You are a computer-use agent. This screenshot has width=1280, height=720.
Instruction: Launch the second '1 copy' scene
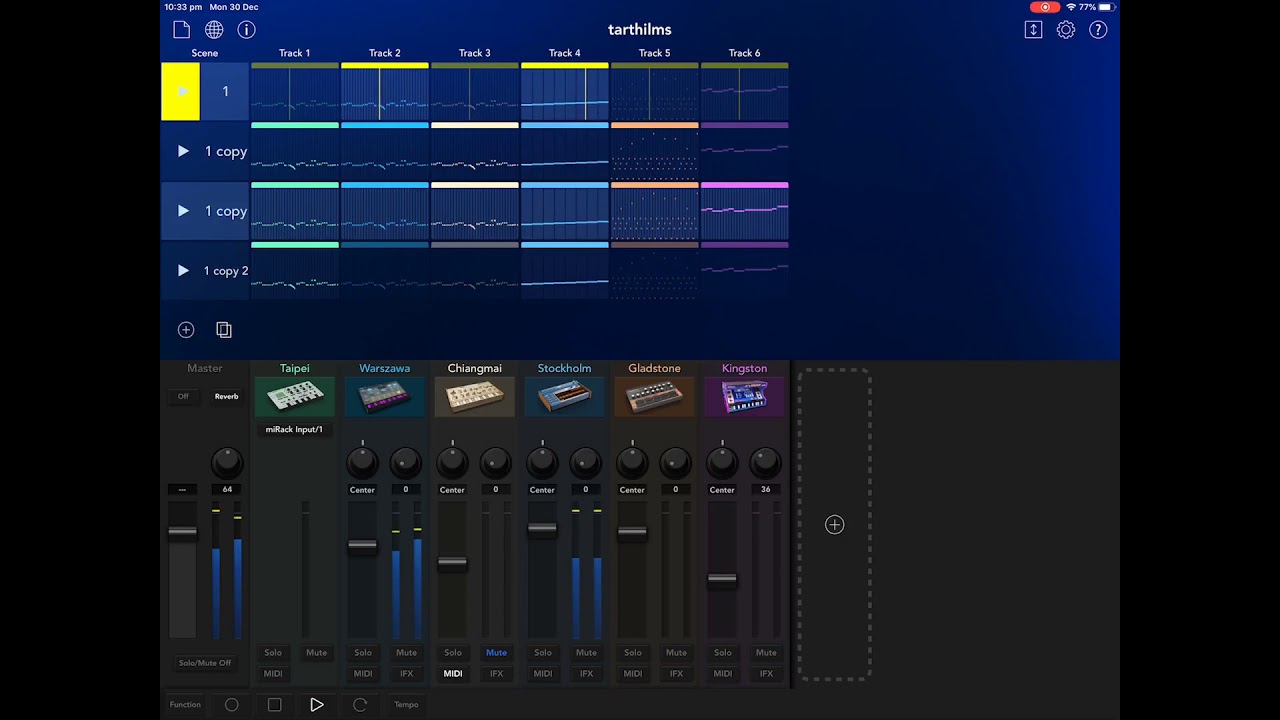click(x=183, y=211)
